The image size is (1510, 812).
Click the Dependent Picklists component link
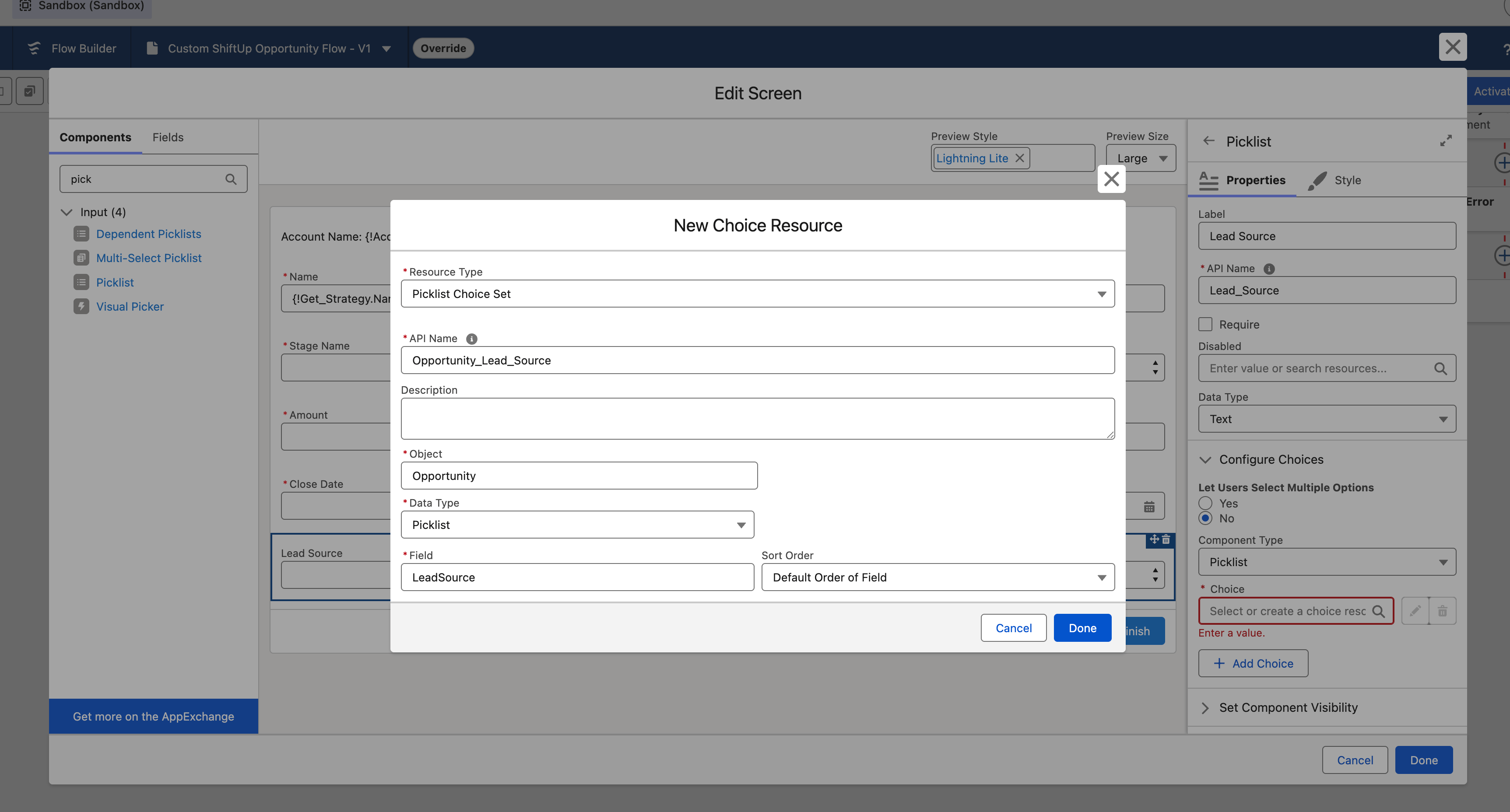coord(149,234)
